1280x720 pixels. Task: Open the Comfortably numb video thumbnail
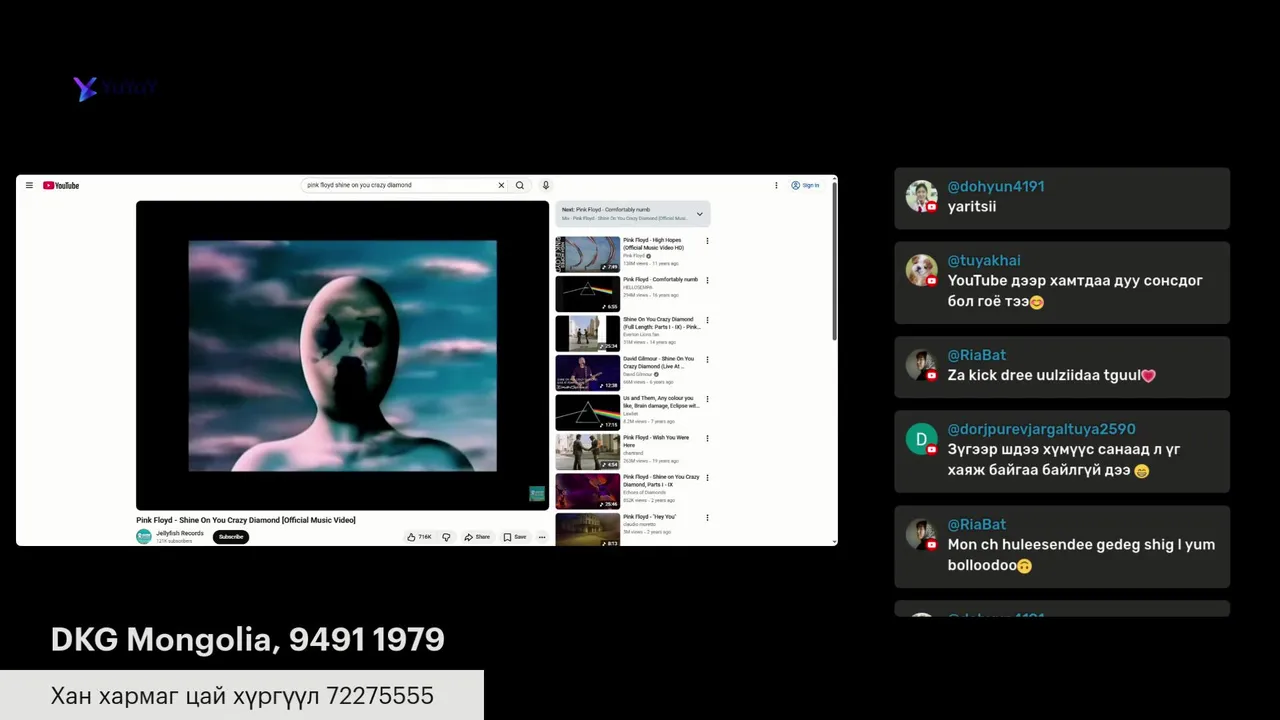(587, 294)
